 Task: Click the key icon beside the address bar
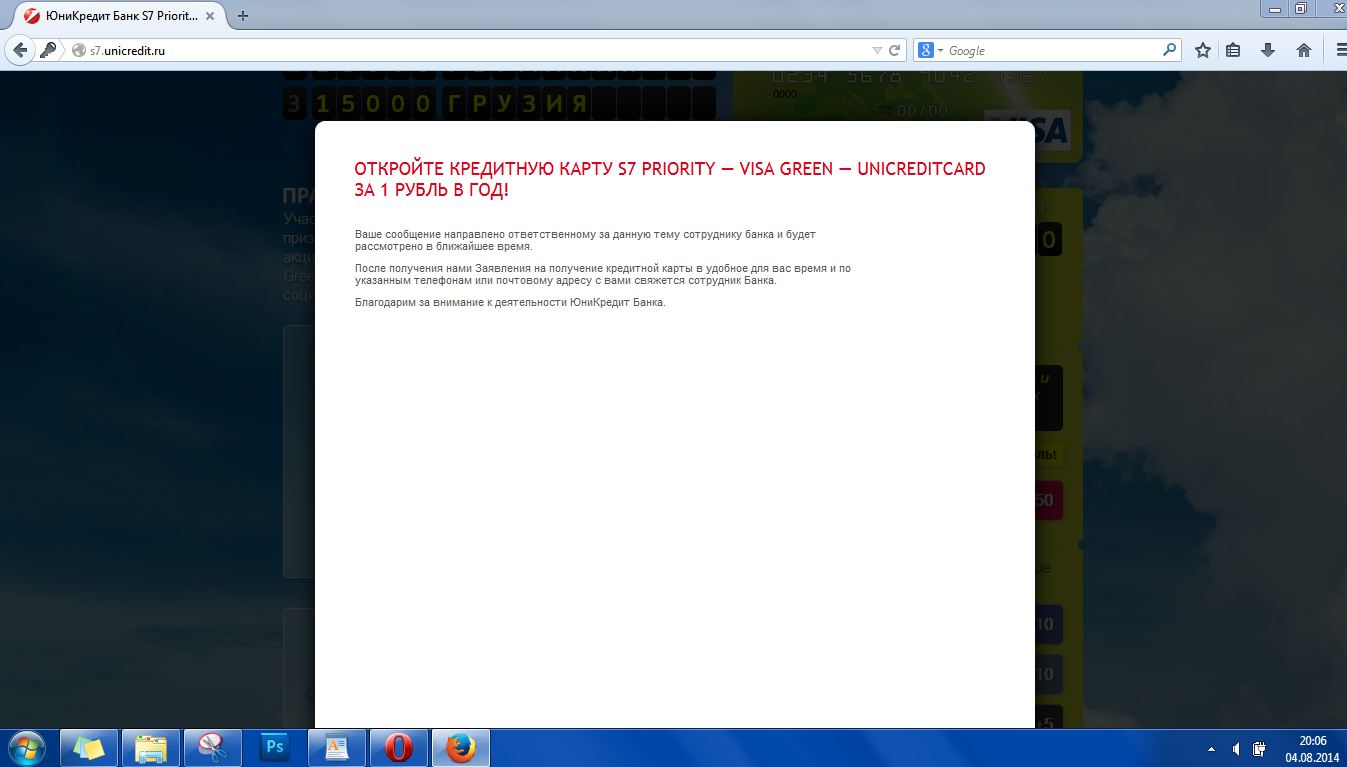point(48,50)
